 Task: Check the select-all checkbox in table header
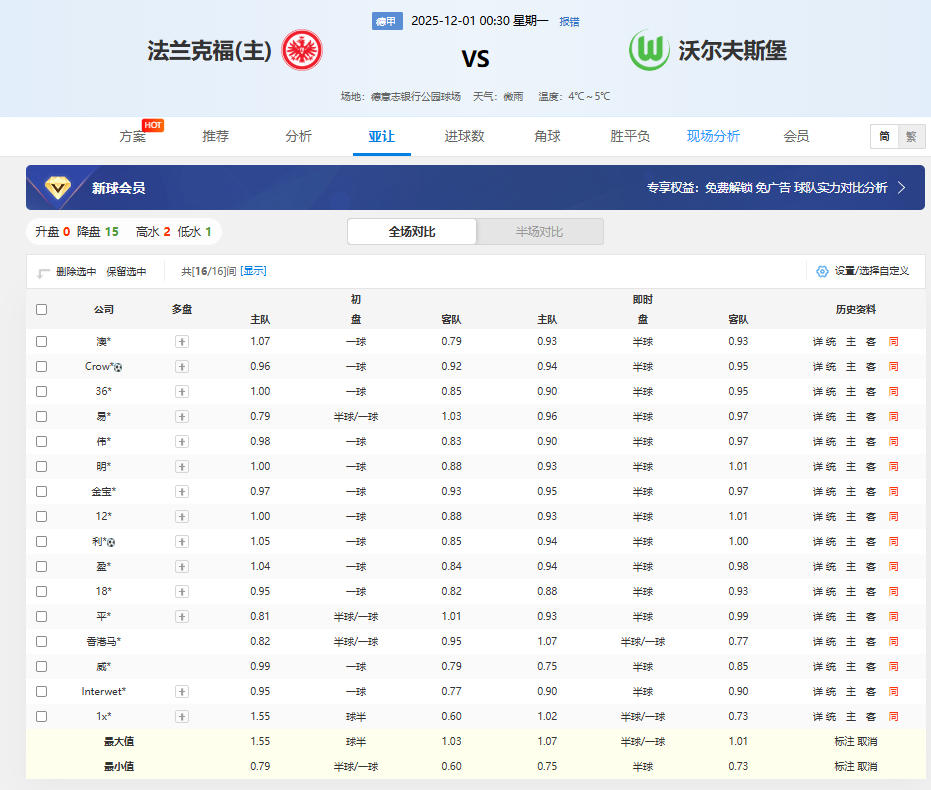(x=41, y=309)
